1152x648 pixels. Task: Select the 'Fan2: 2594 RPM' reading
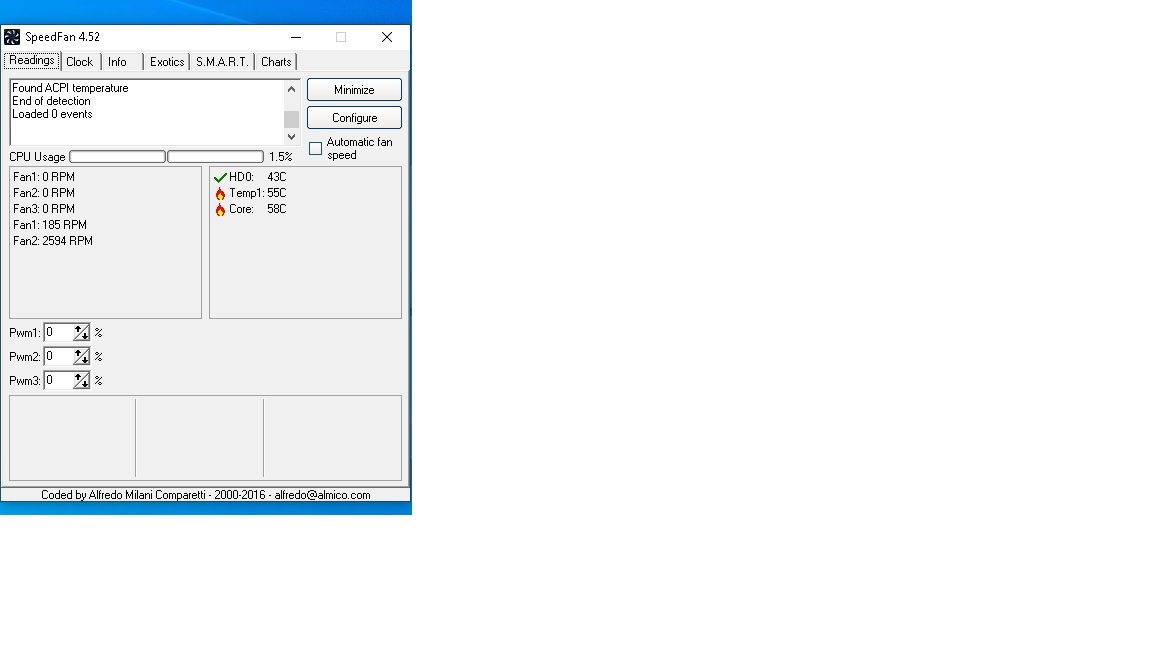pos(53,241)
